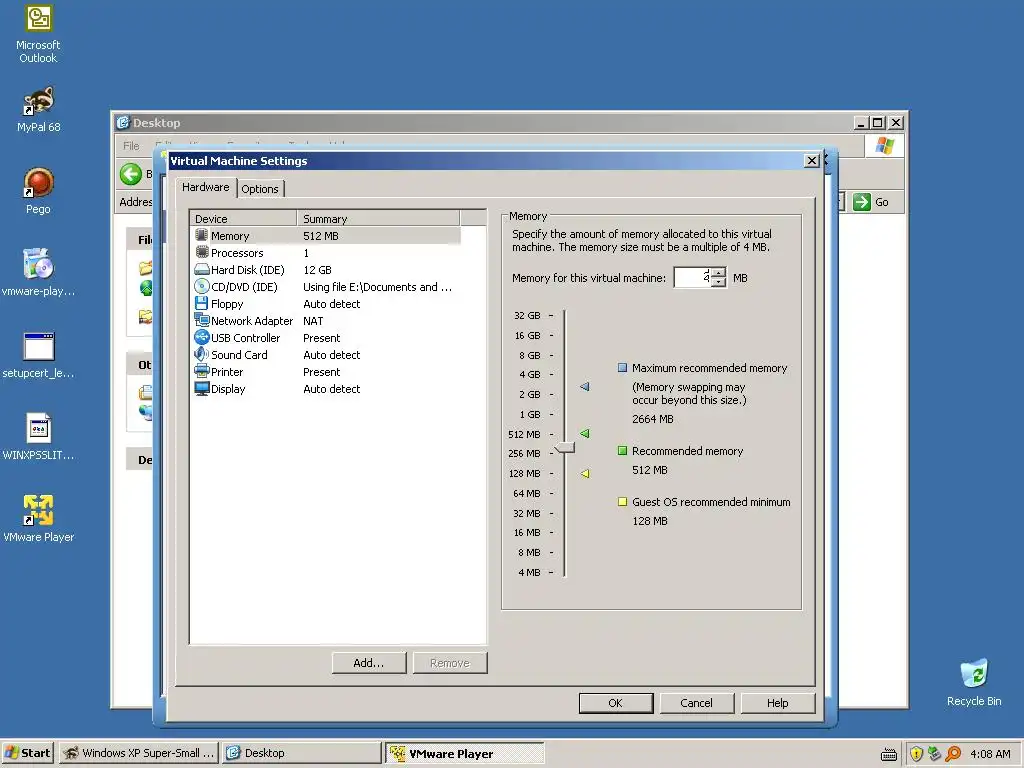Screen dimensions: 1024x768
Task: Switch to the Options tab
Action: (259, 189)
